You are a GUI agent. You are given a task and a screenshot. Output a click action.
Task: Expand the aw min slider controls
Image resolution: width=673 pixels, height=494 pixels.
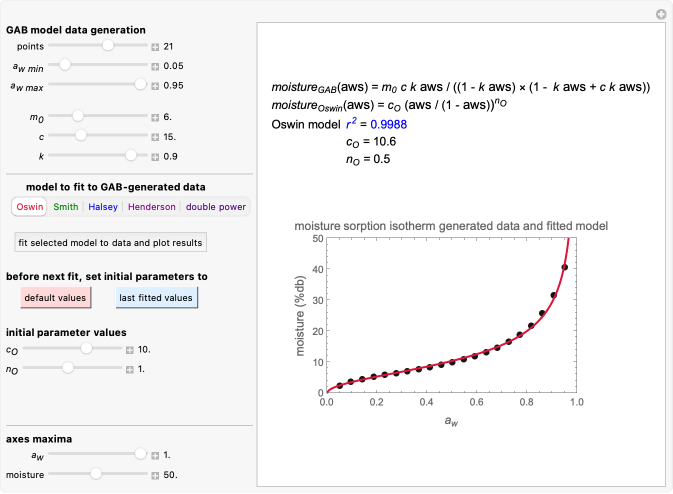pyautogui.click(x=155, y=66)
